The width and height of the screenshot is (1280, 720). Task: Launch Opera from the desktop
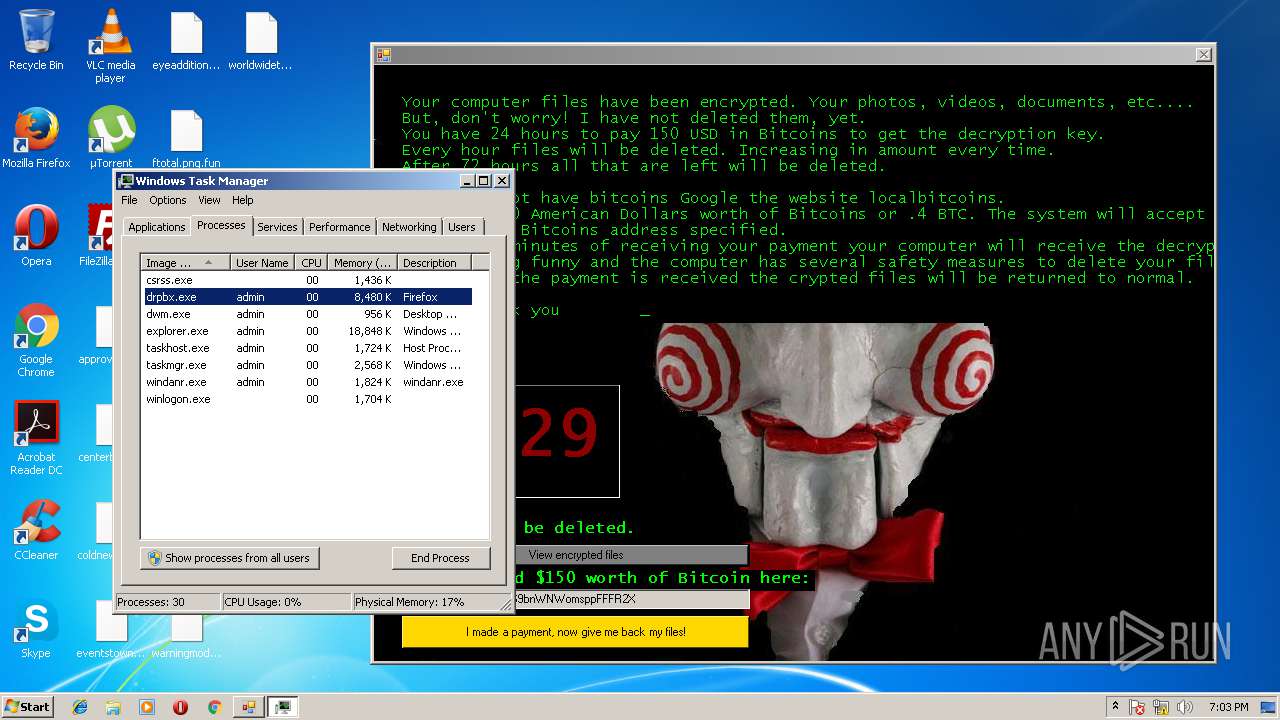pyautogui.click(x=36, y=236)
